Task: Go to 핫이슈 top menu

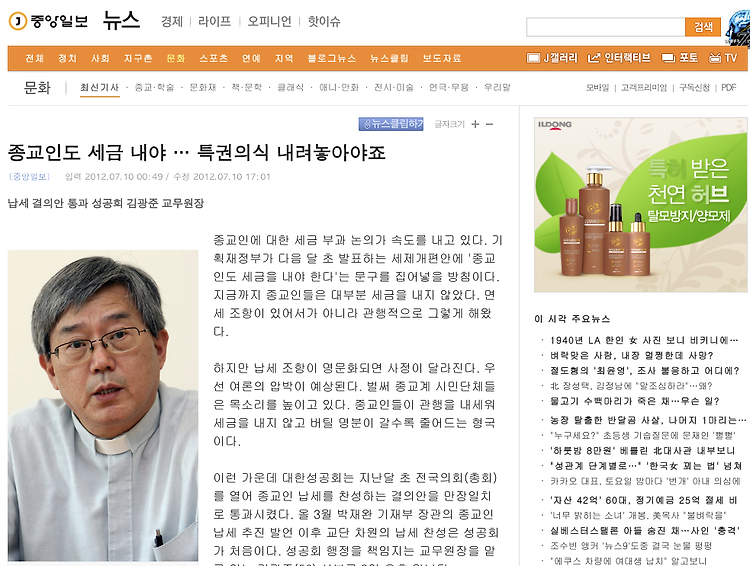Action: 324,22
